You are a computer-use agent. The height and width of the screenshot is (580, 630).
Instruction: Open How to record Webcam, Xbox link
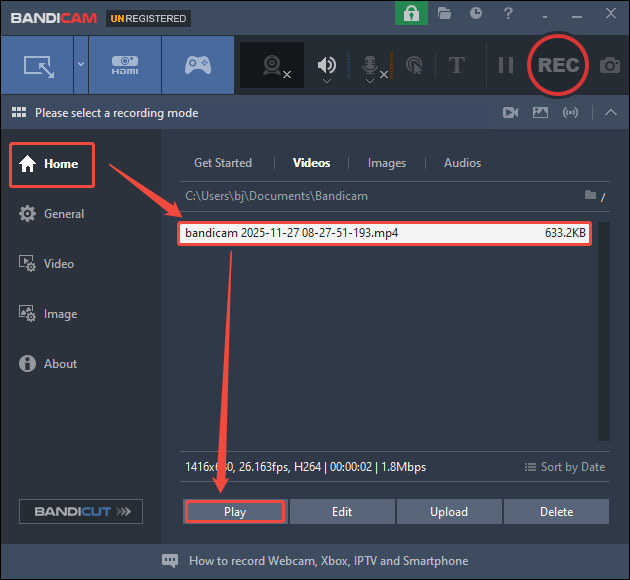pyautogui.click(x=329, y=561)
